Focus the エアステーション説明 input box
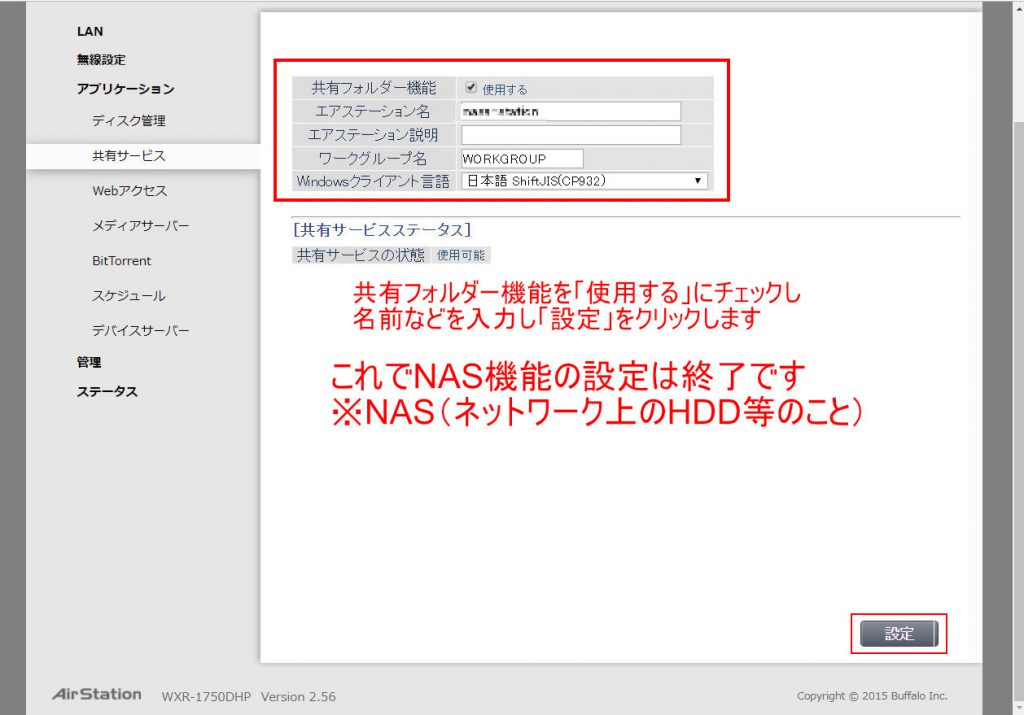This screenshot has width=1024, height=715. (570, 135)
